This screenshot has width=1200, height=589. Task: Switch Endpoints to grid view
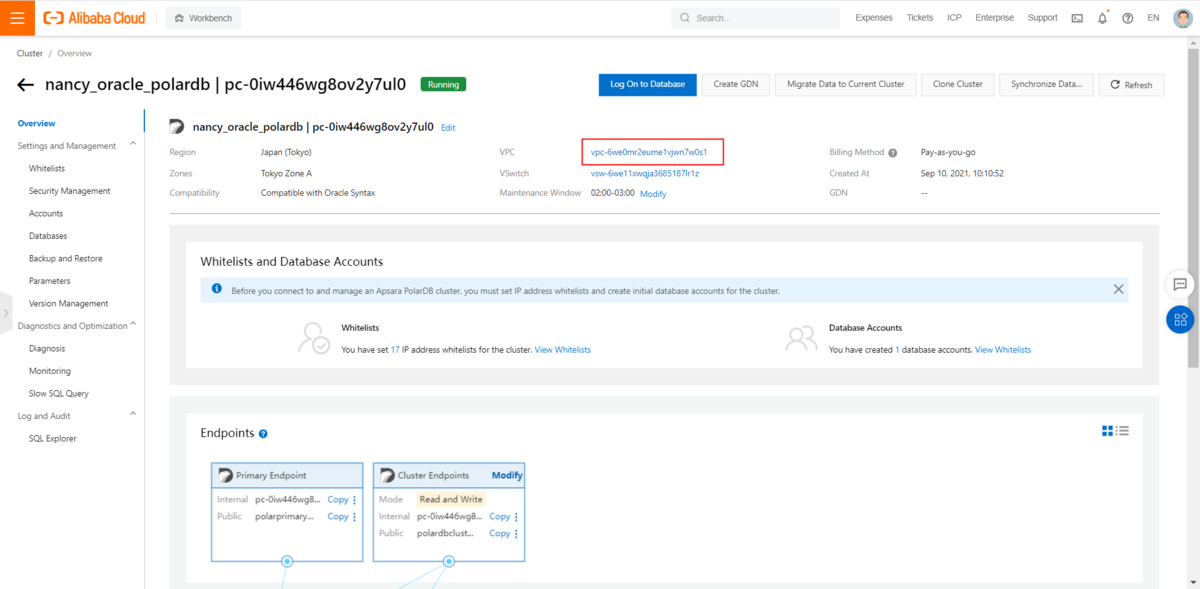click(1107, 431)
